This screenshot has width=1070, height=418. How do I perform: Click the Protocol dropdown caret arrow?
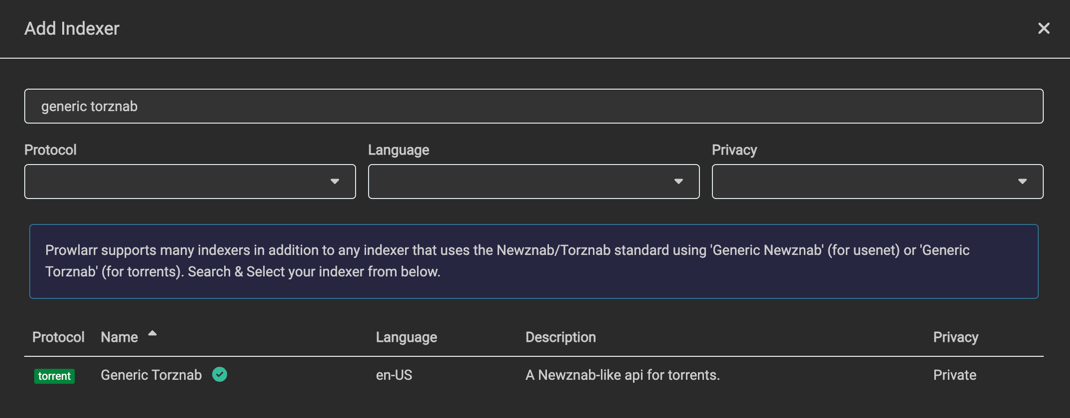(335, 182)
